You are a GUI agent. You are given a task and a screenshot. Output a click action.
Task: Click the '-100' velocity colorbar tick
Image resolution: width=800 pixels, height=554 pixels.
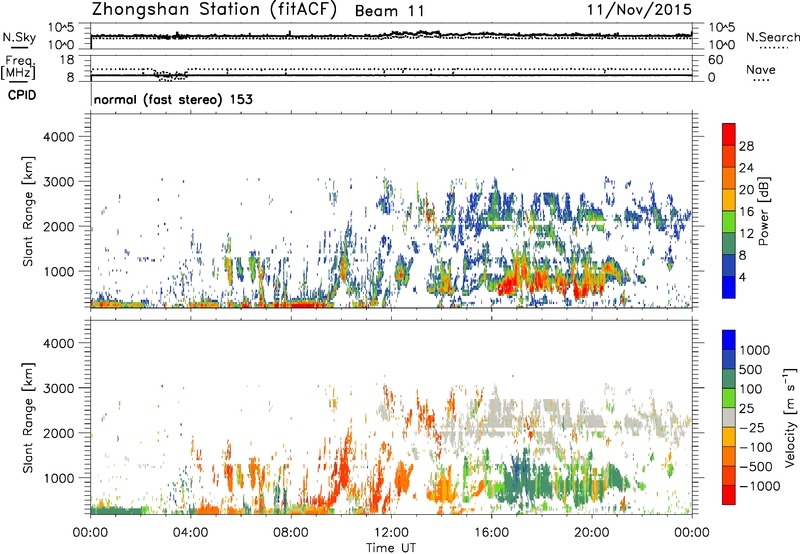756,447
